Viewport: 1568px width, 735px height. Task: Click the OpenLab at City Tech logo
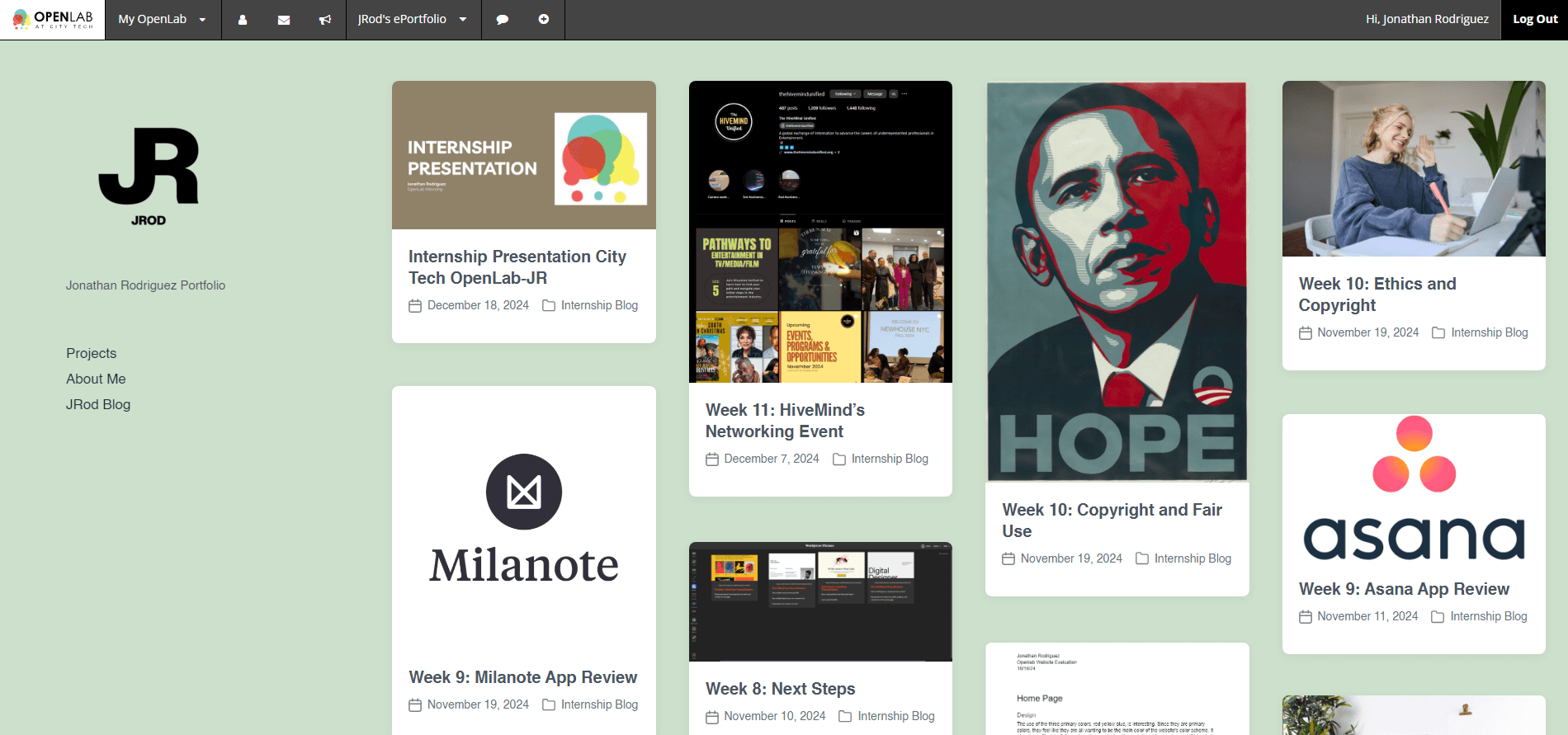pyautogui.click(x=53, y=19)
